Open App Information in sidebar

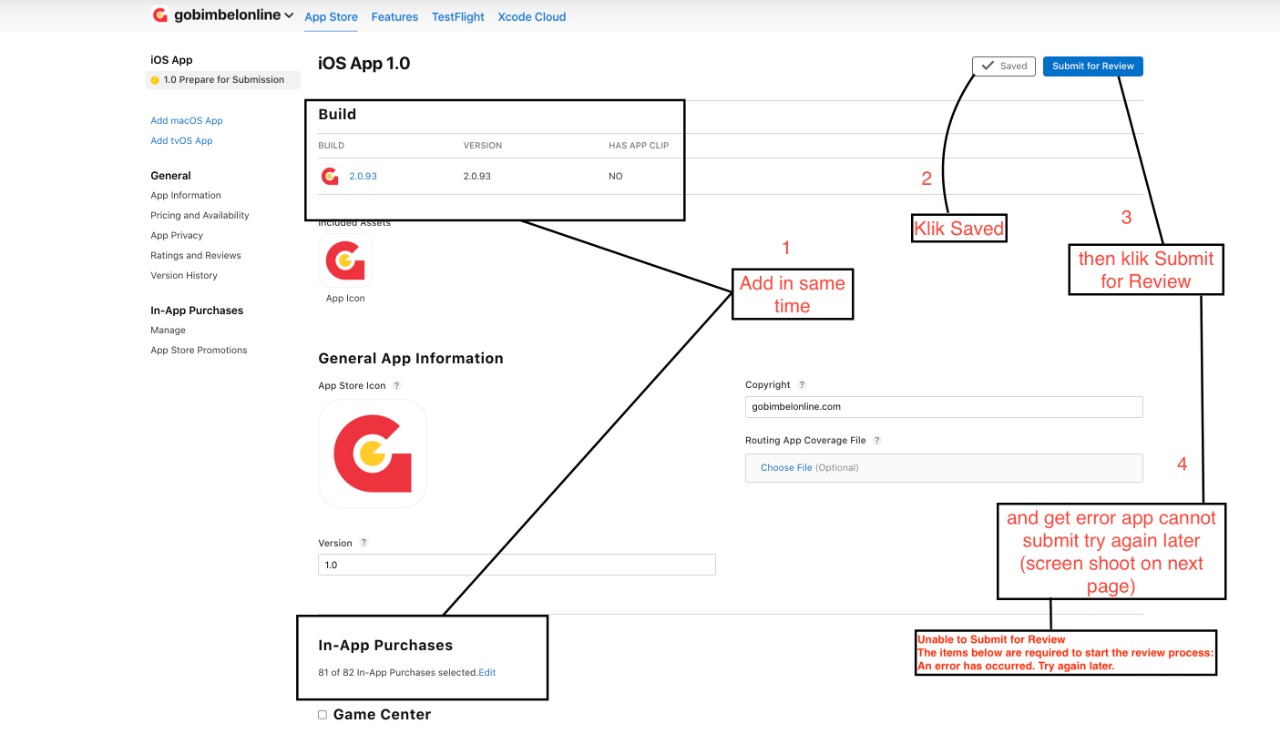186,196
